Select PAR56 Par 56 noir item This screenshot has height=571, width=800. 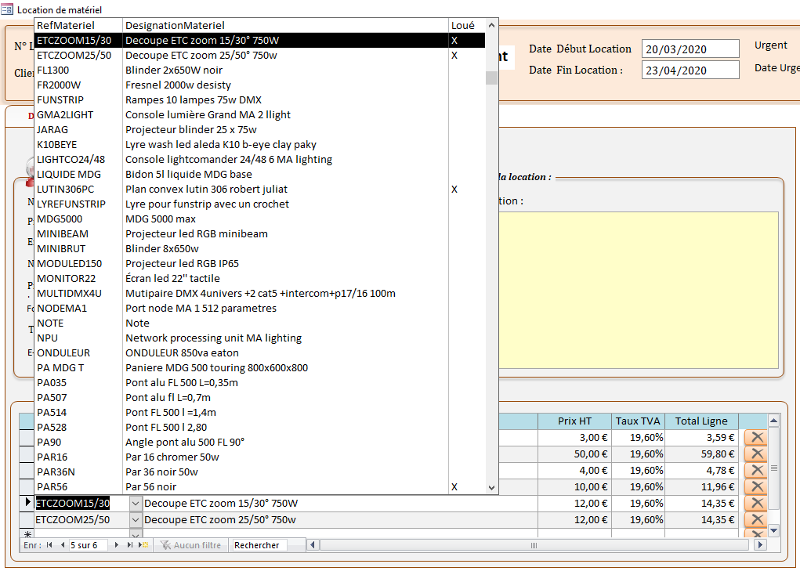[x=260, y=486]
